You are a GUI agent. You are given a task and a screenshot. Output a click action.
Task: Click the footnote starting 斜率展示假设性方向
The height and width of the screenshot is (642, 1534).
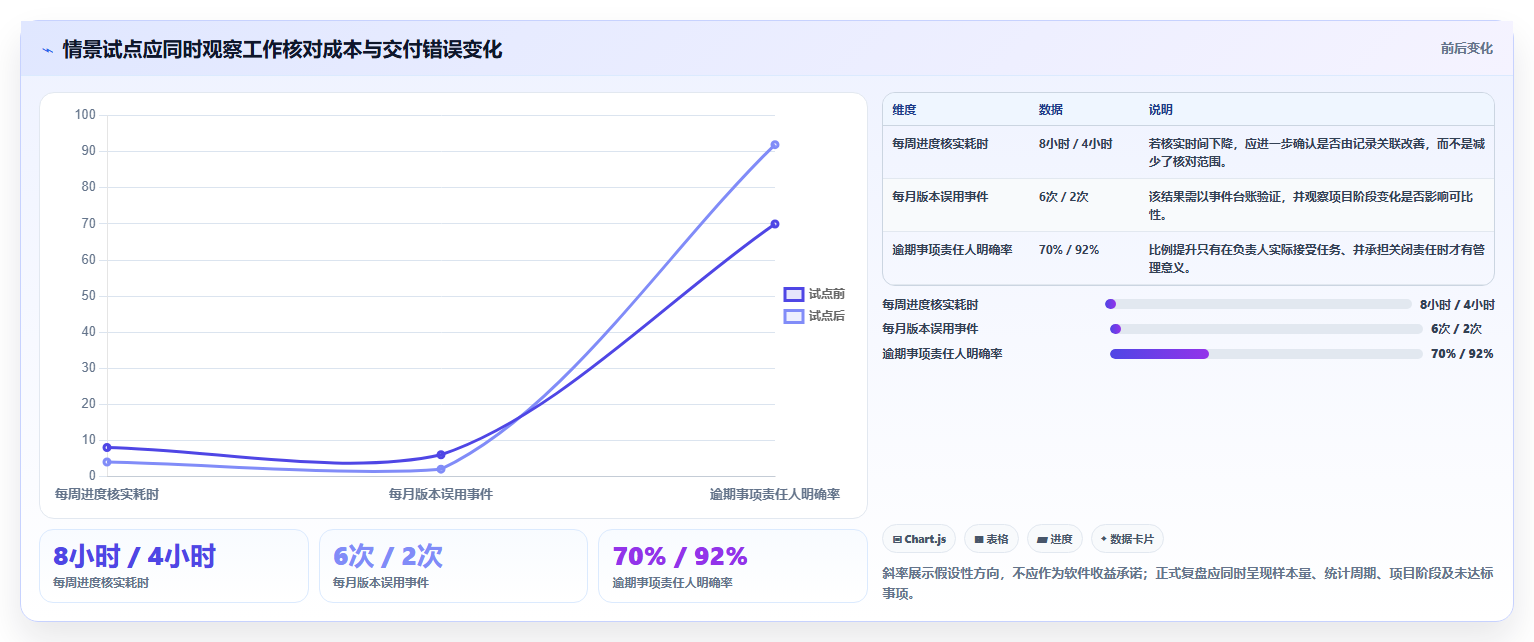click(x=1188, y=583)
